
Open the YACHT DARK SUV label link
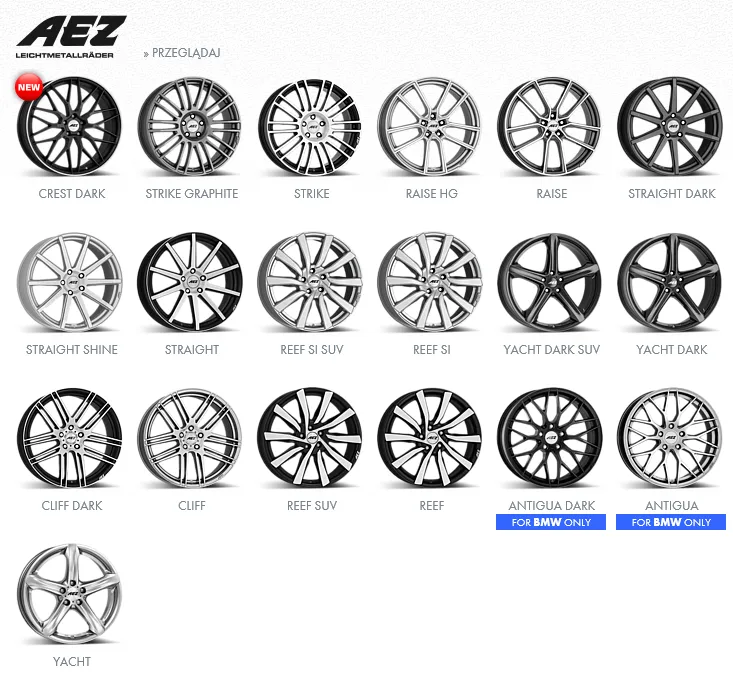pyautogui.click(x=552, y=350)
